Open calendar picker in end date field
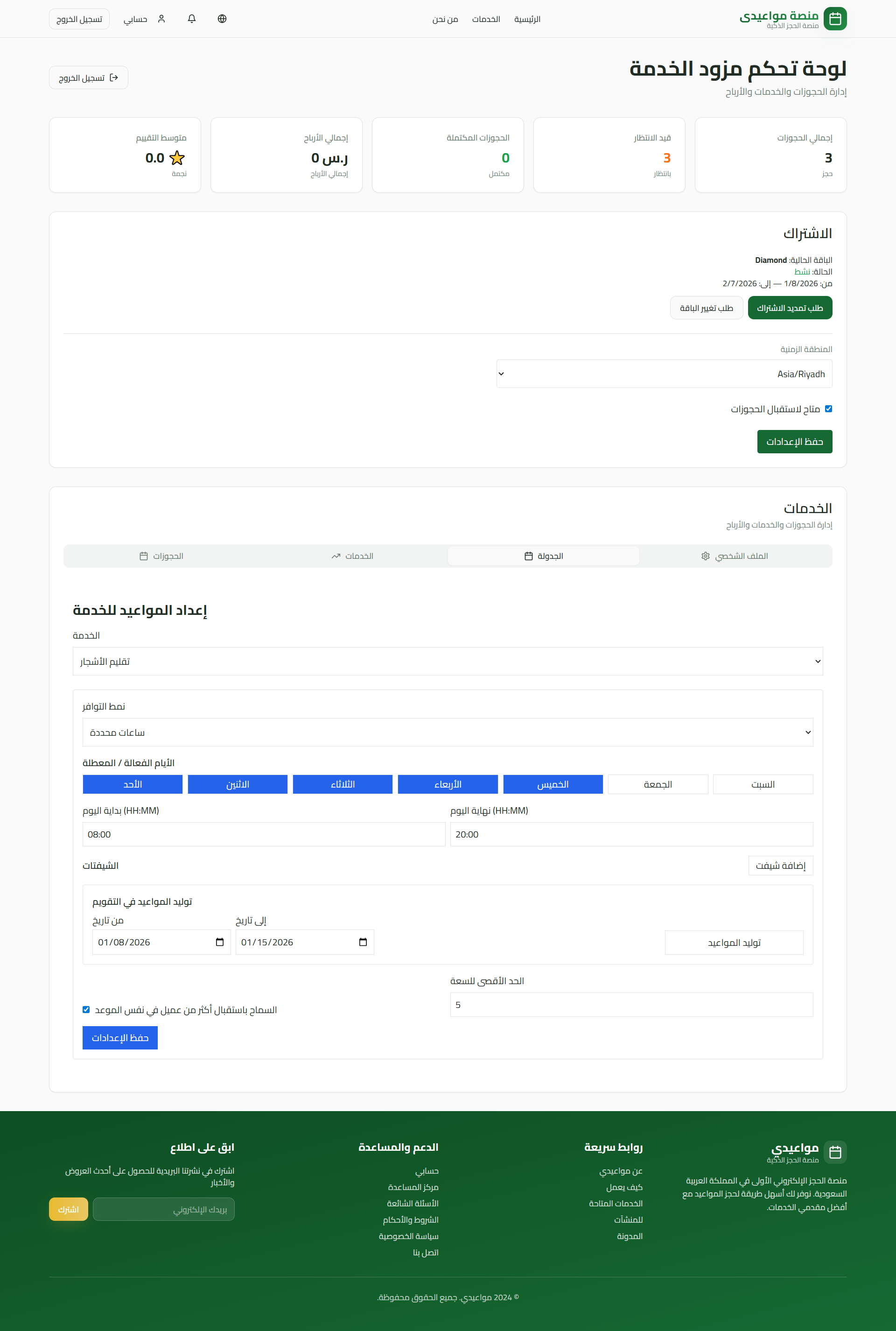Image resolution: width=896 pixels, height=1331 pixels. 363,943
